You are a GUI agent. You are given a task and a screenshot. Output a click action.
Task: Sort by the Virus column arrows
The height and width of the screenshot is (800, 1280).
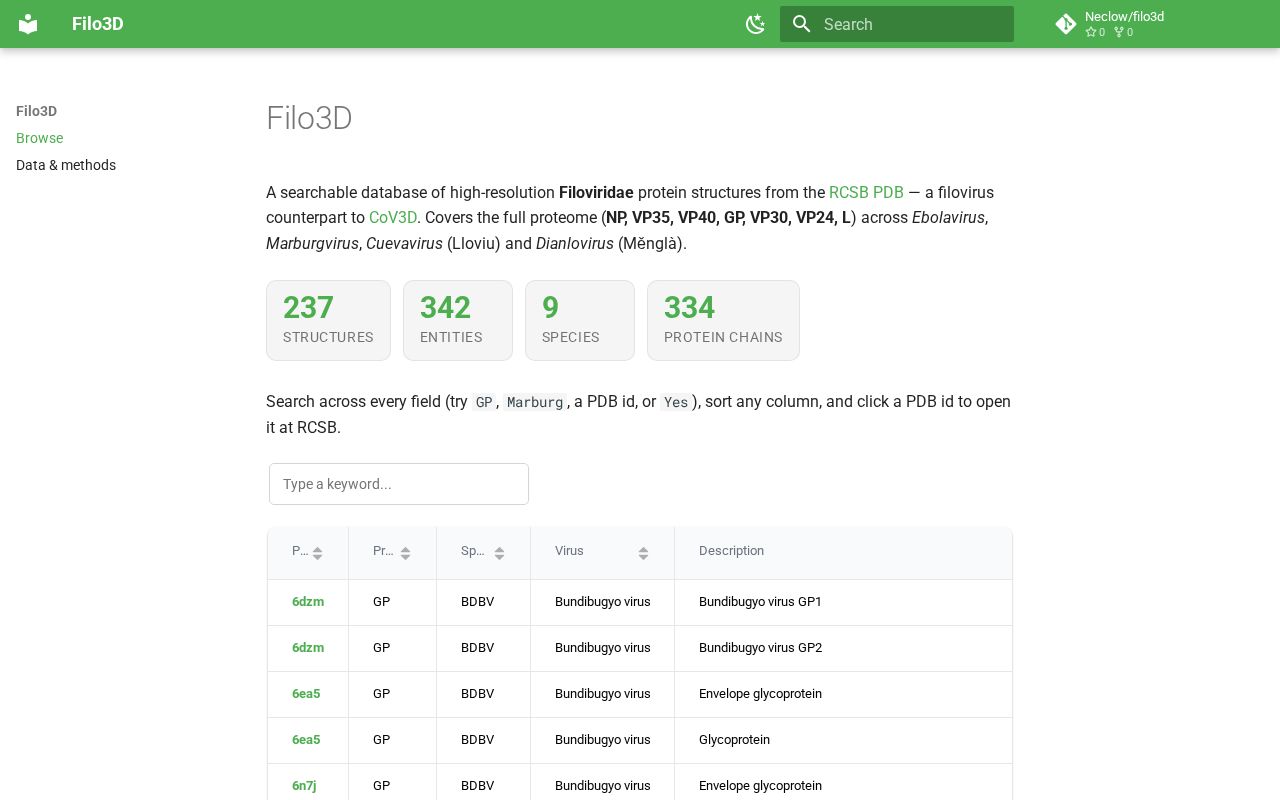[643, 553]
